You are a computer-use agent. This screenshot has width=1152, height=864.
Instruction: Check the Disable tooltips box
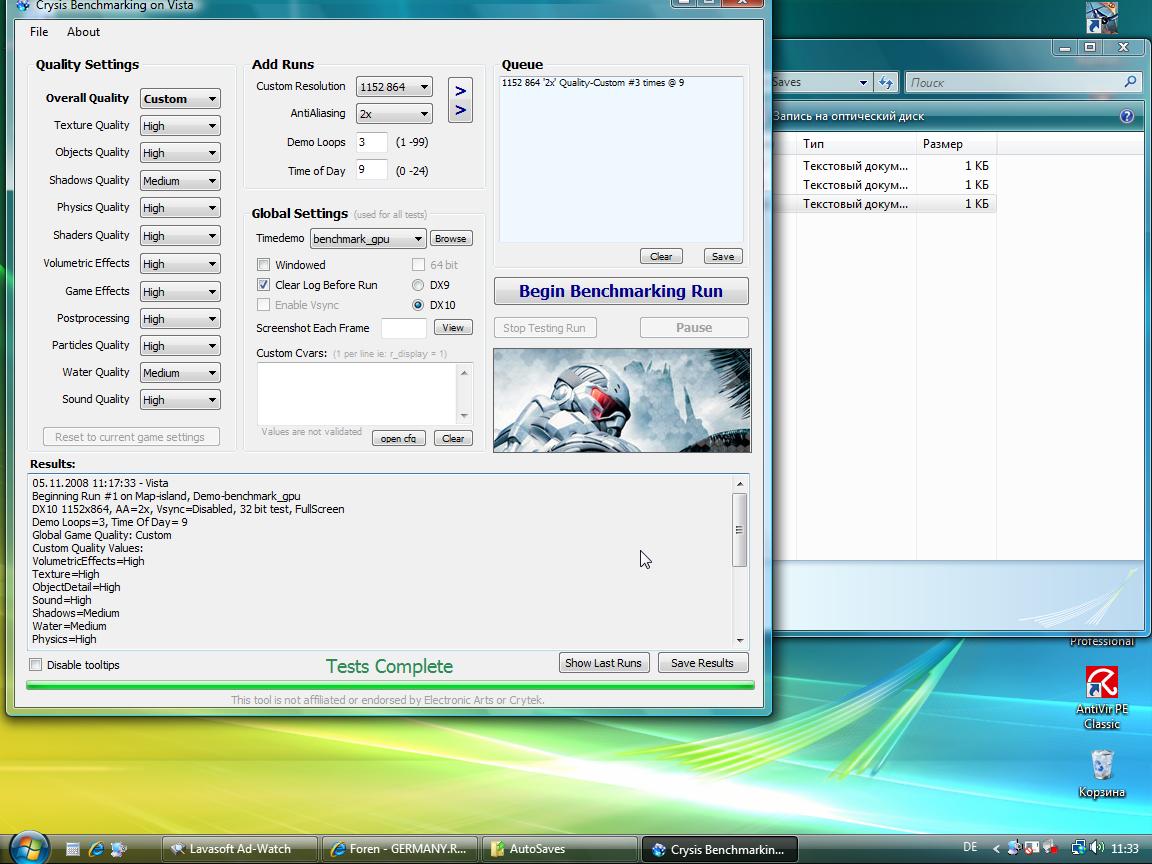35,665
